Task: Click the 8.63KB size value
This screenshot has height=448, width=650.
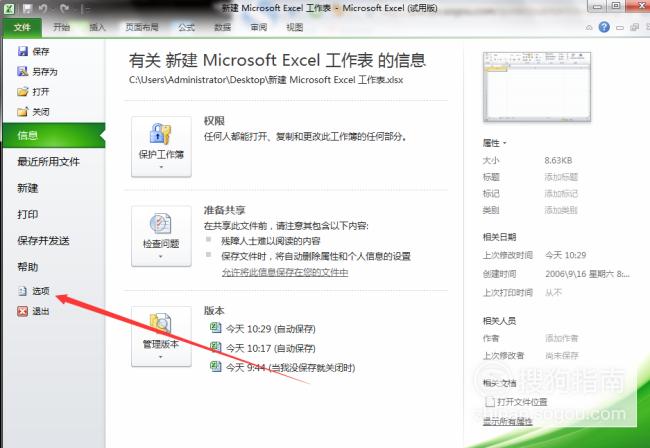Action: [x=558, y=160]
